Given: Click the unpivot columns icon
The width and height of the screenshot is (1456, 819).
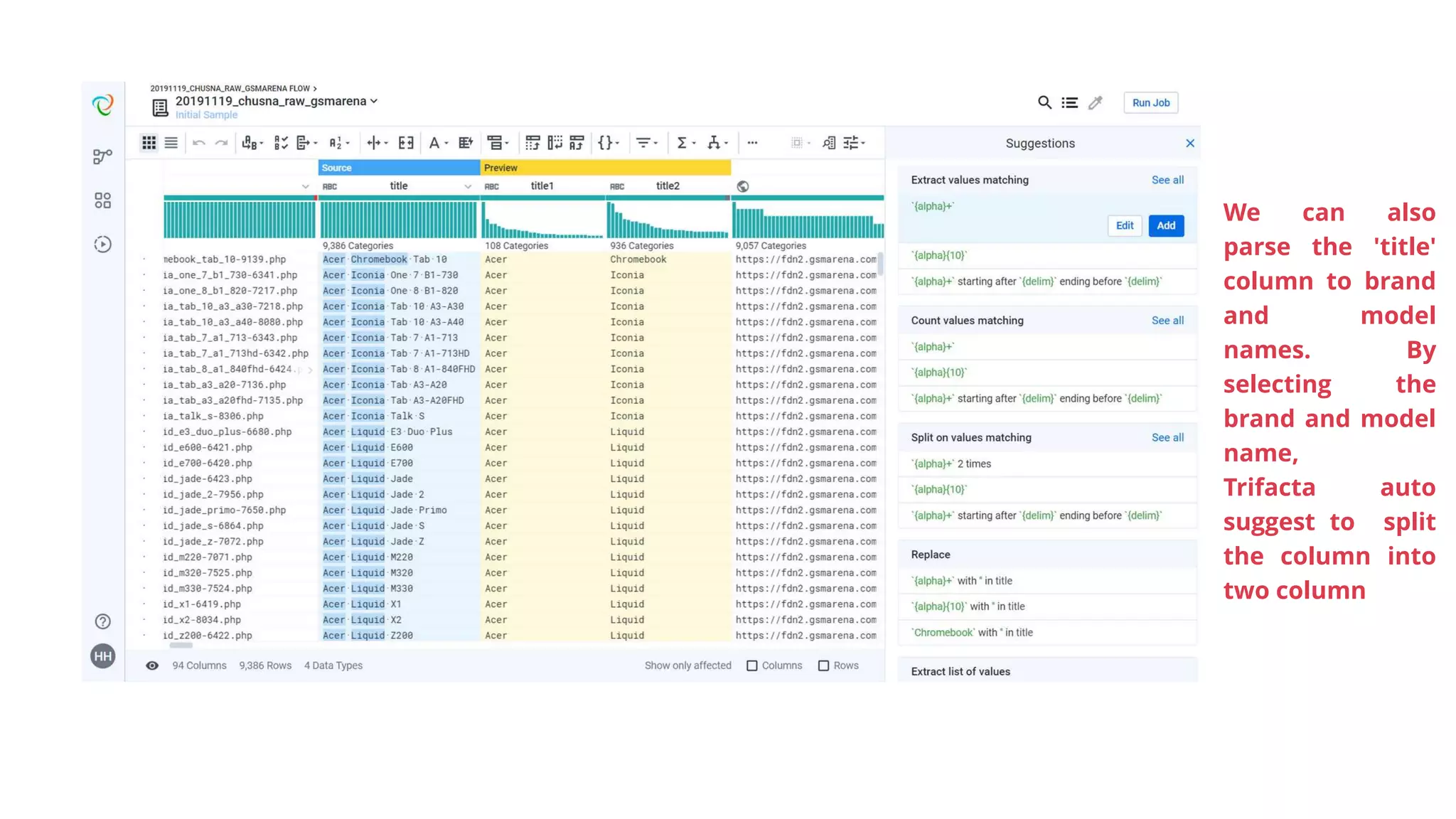Looking at the screenshot, I should pyautogui.click(x=555, y=143).
